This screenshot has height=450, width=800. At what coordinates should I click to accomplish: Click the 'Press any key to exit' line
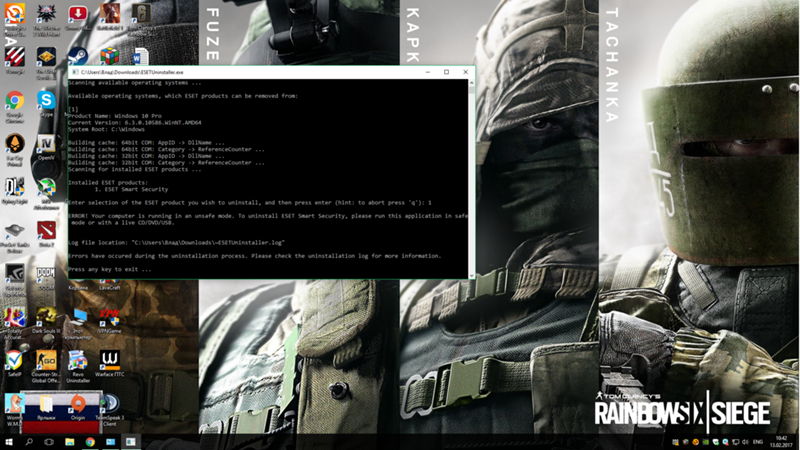[x=110, y=269]
